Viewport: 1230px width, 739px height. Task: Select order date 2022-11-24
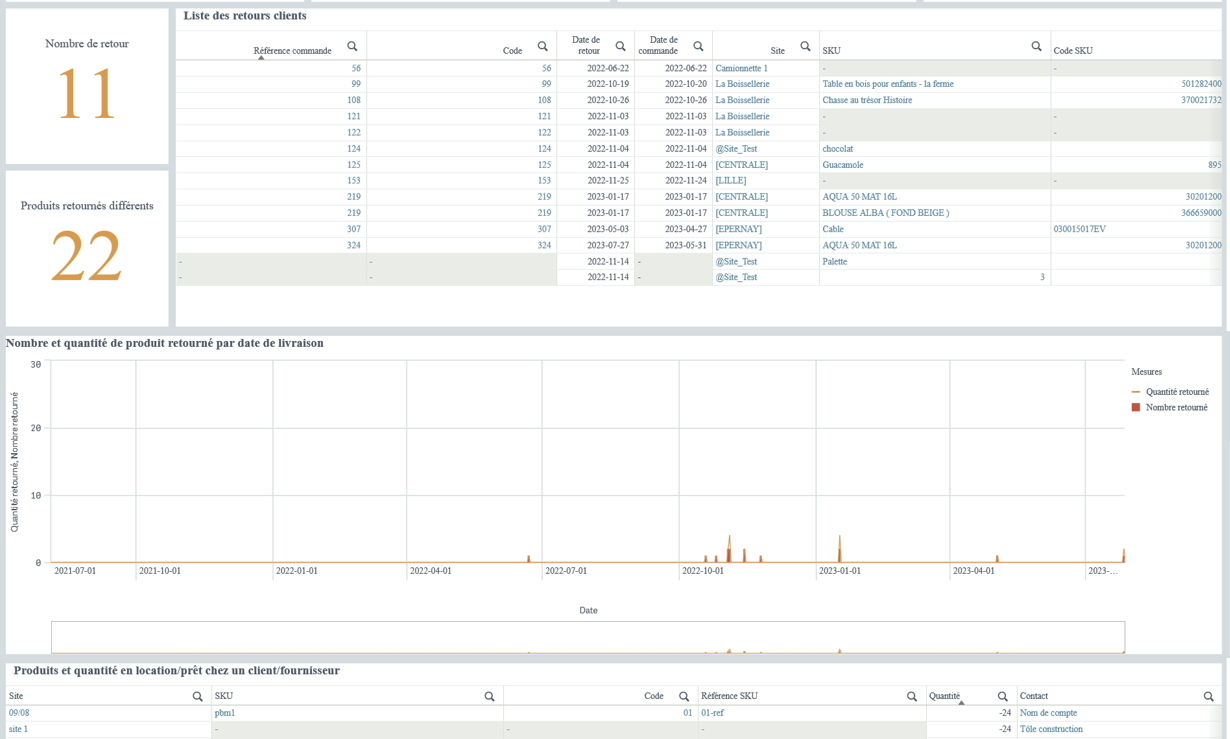coord(686,181)
